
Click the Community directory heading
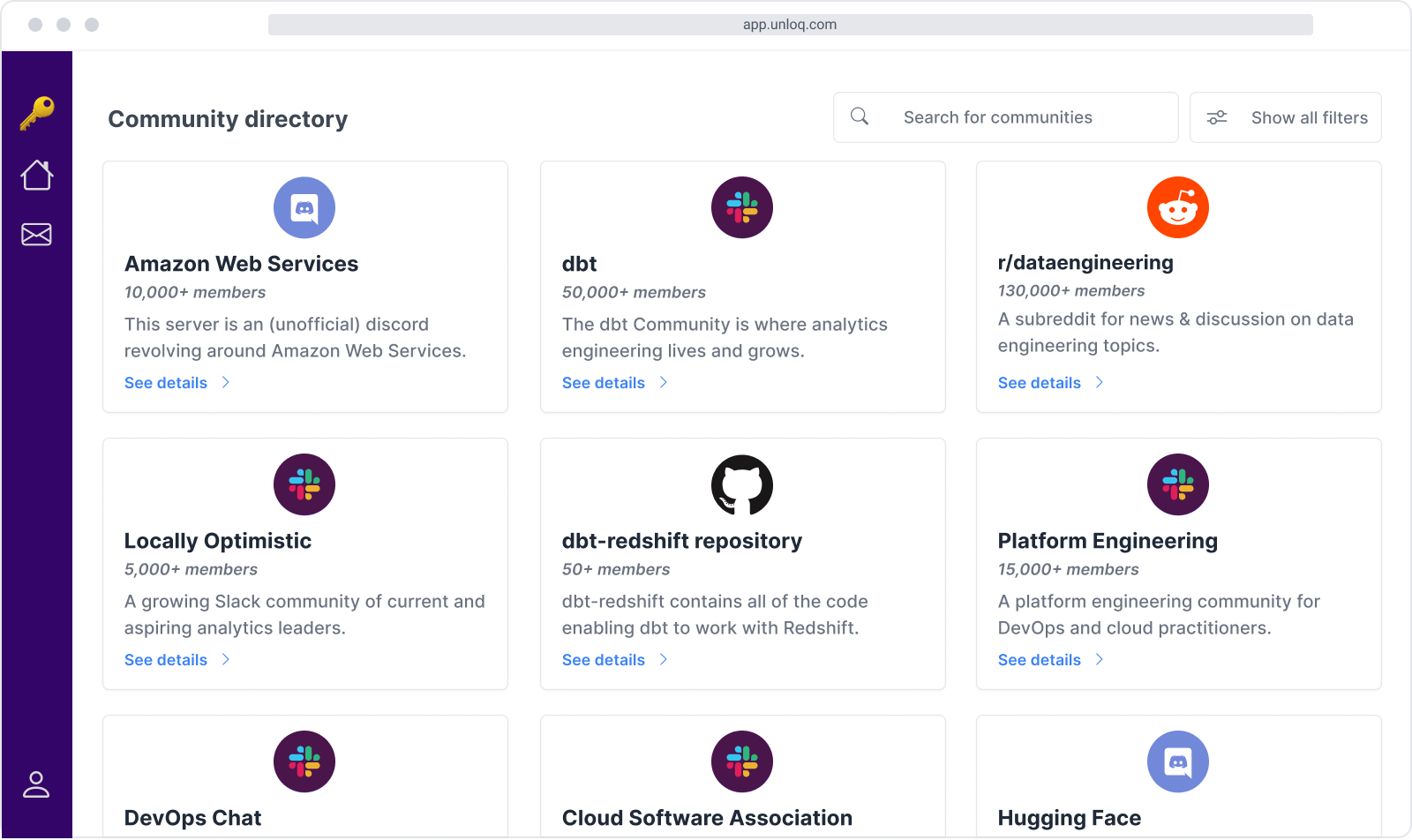click(228, 119)
